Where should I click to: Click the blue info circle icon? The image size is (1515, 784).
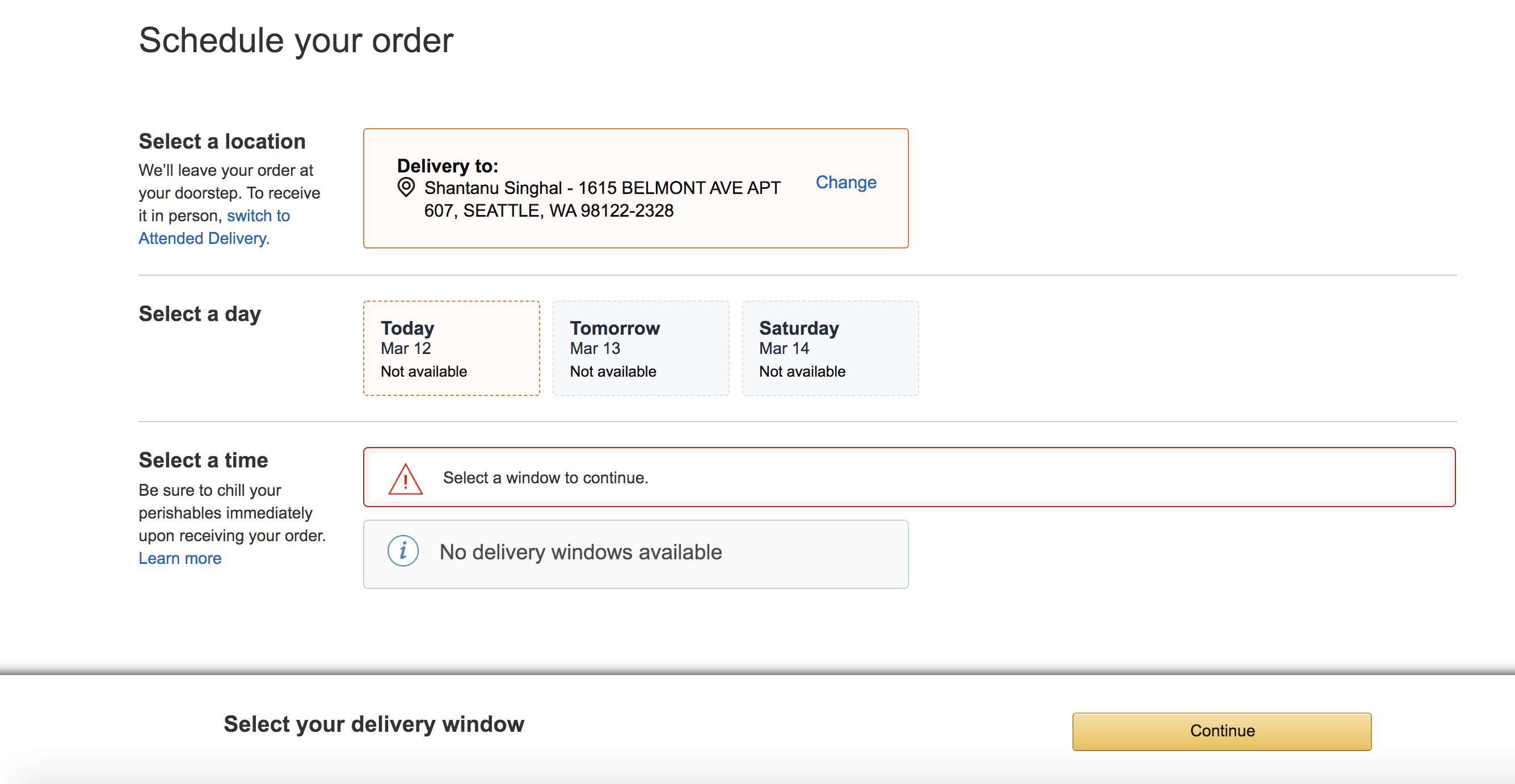tap(403, 551)
